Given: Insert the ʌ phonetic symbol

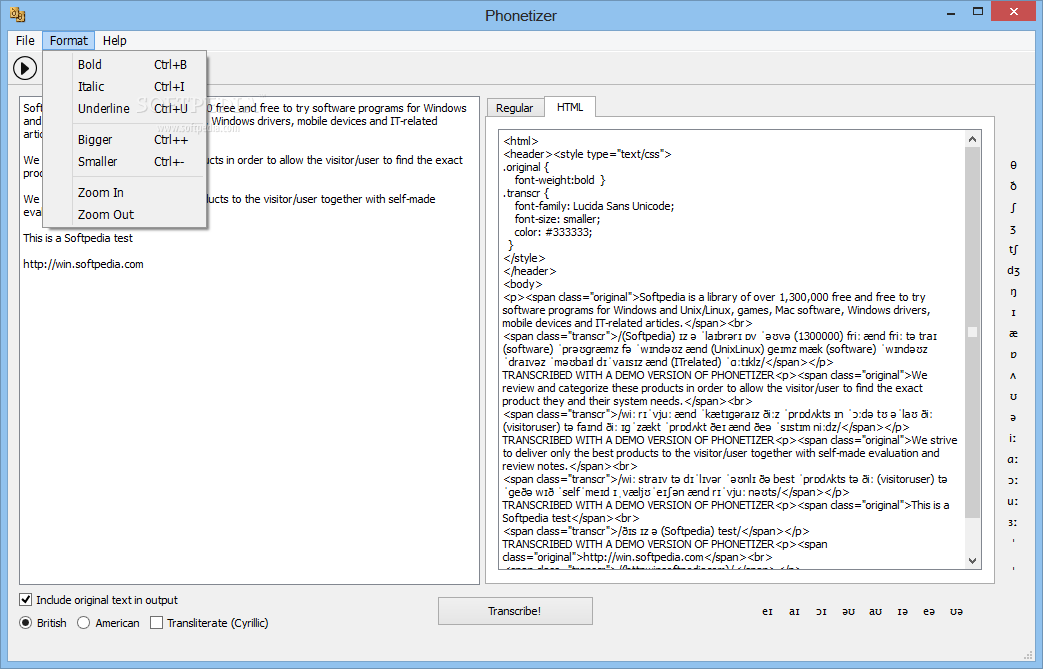Looking at the screenshot, I should 1013,376.
